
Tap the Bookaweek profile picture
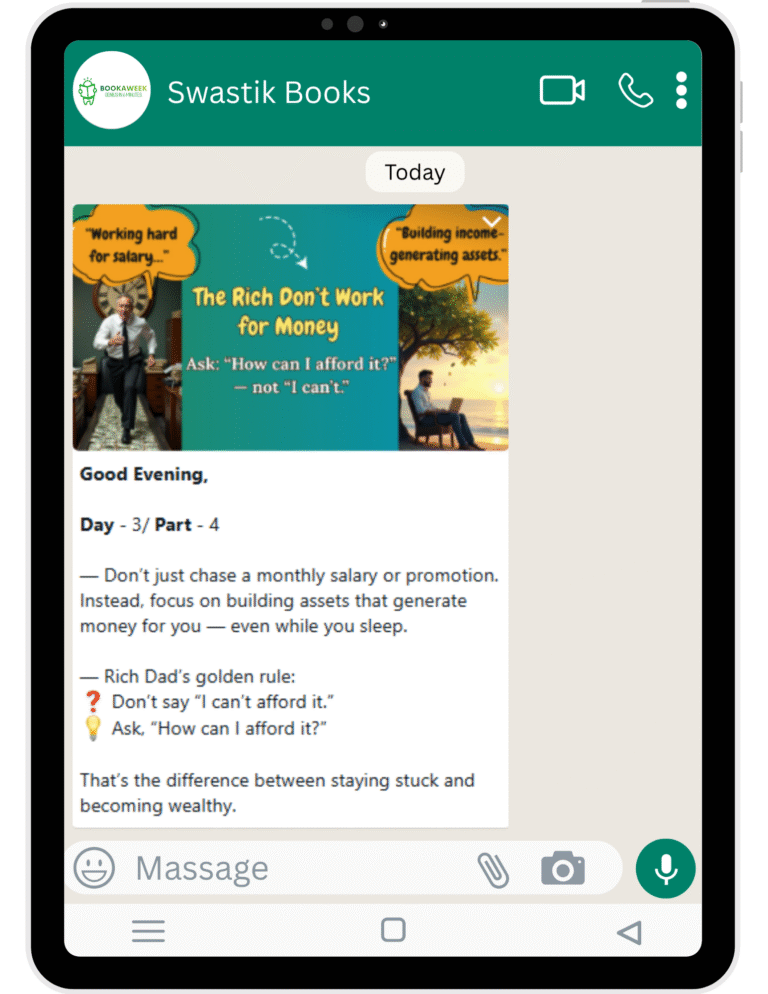click(112, 91)
